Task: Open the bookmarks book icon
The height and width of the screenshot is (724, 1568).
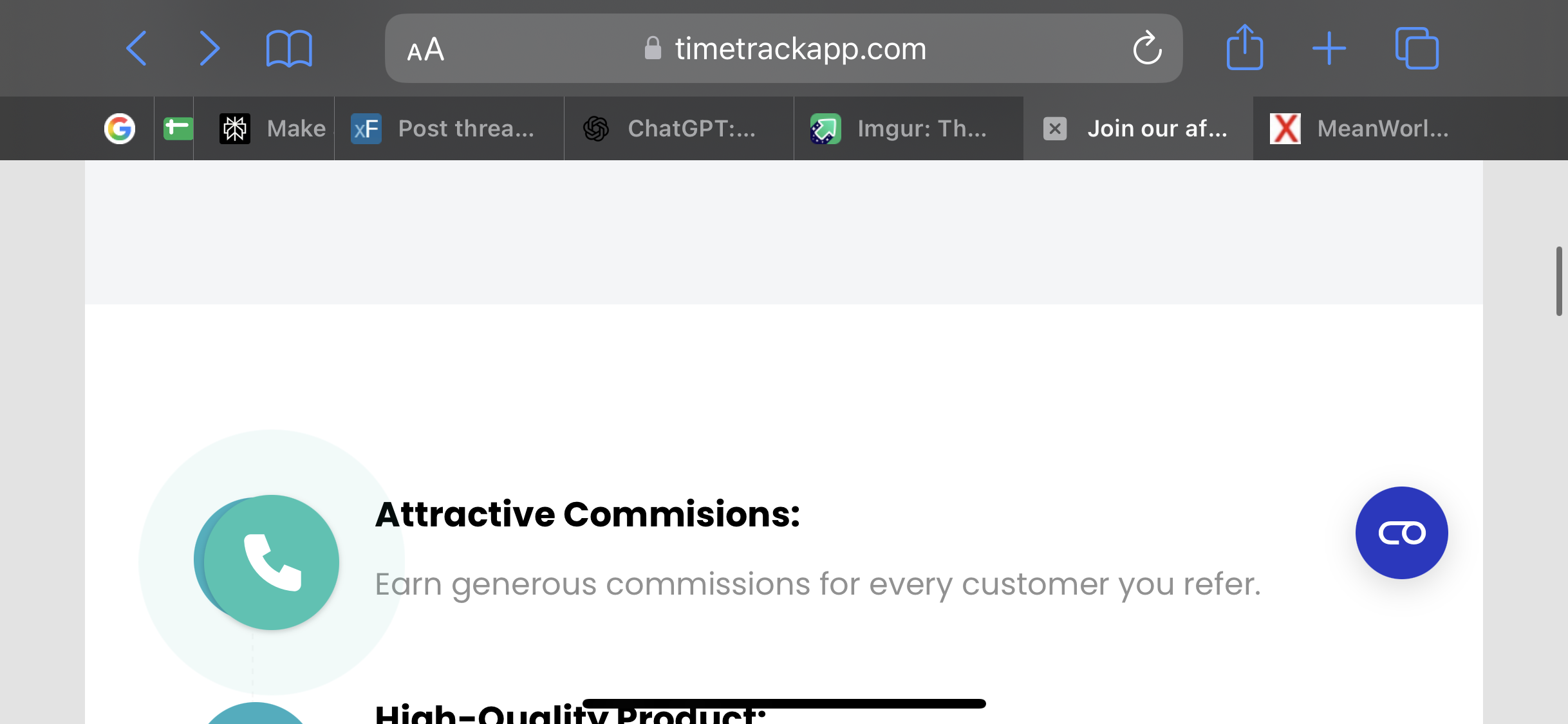Action: point(289,48)
